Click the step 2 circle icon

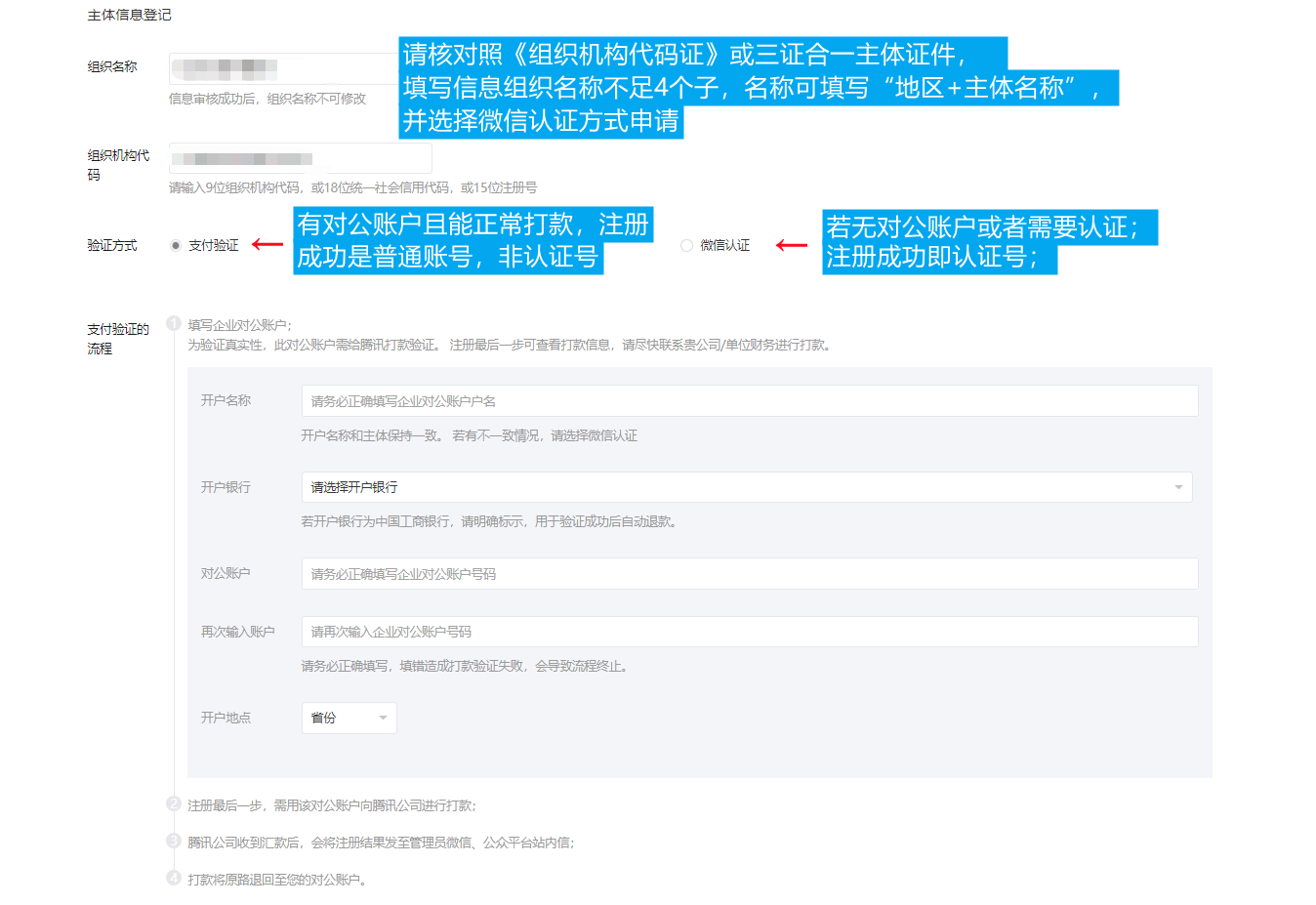click(174, 803)
